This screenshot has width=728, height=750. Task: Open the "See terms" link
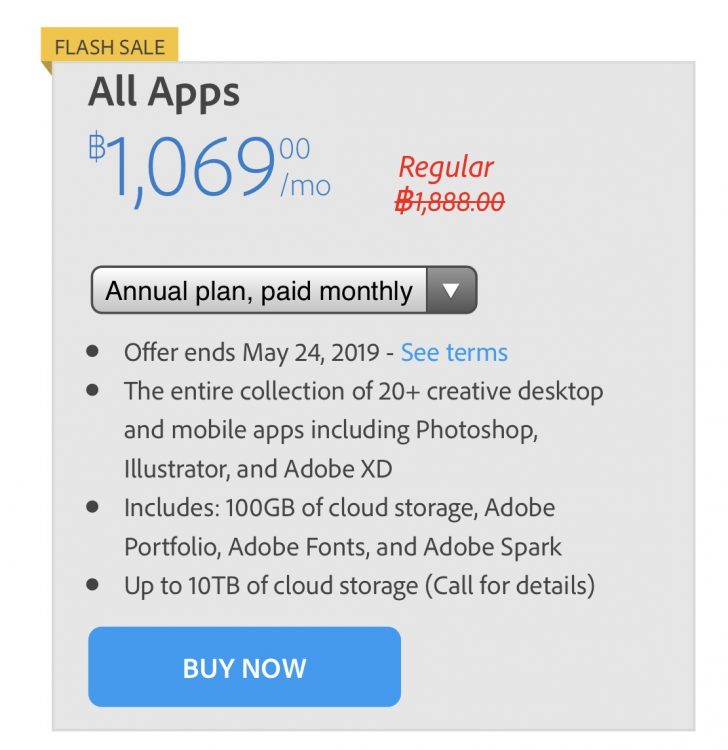tap(454, 353)
